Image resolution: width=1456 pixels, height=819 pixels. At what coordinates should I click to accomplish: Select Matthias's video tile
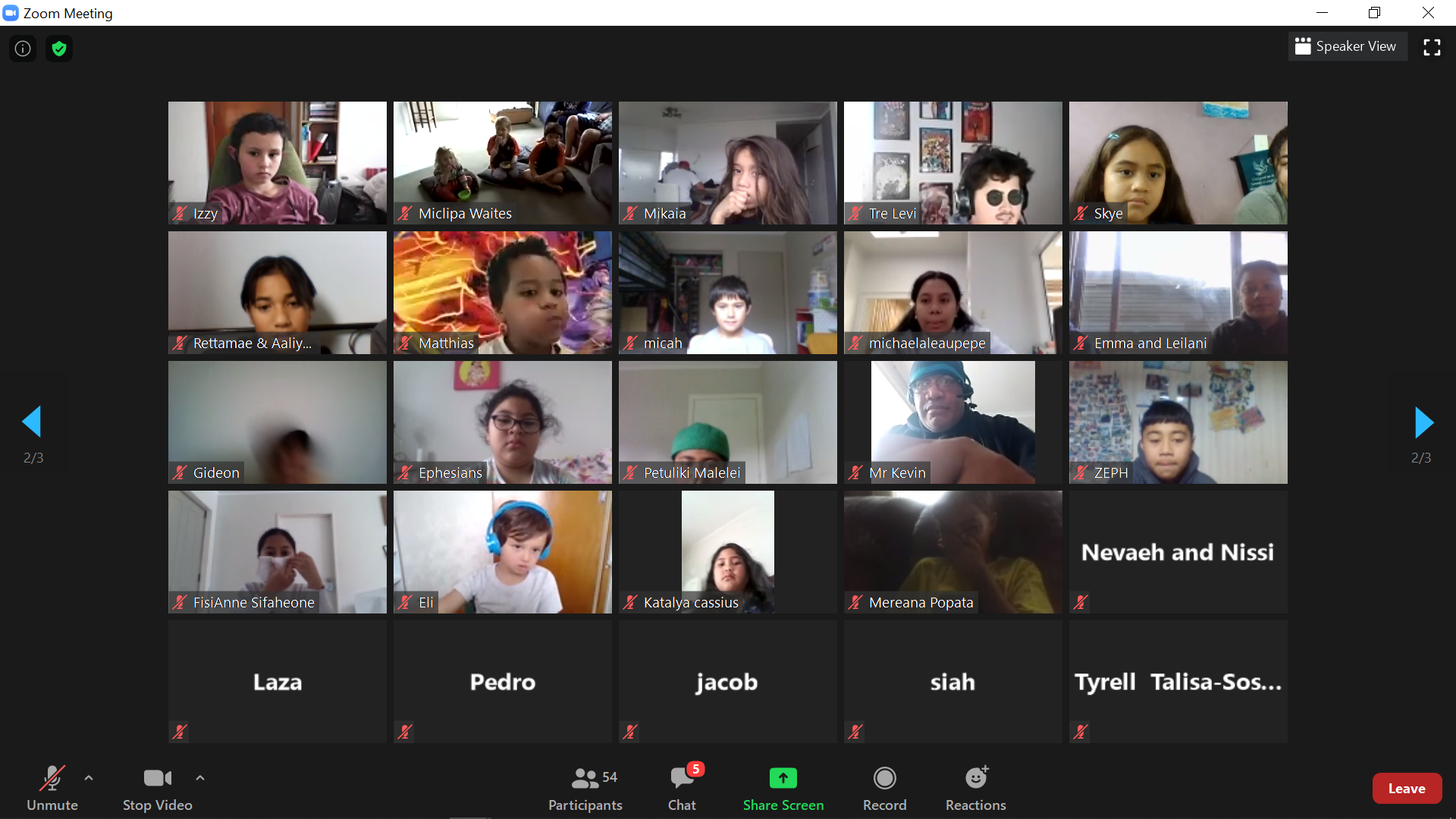click(x=503, y=293)
